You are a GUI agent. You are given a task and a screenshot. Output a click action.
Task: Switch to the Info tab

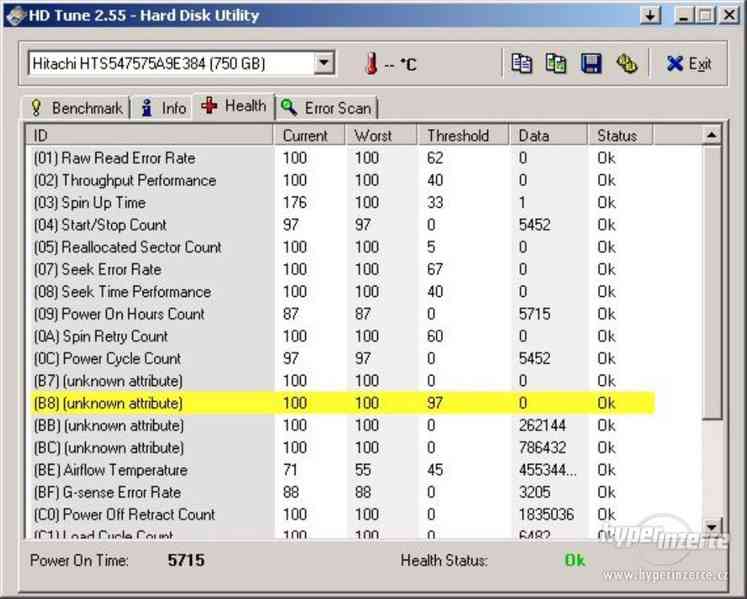coord(163,108)
